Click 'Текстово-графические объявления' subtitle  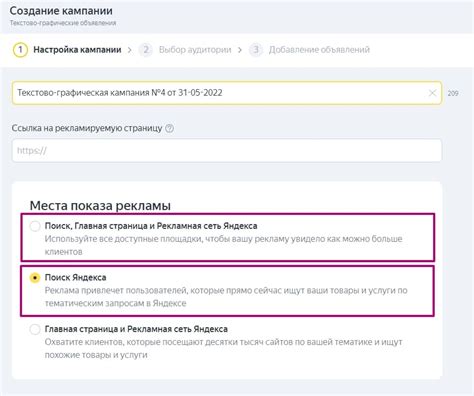[63, 23]
